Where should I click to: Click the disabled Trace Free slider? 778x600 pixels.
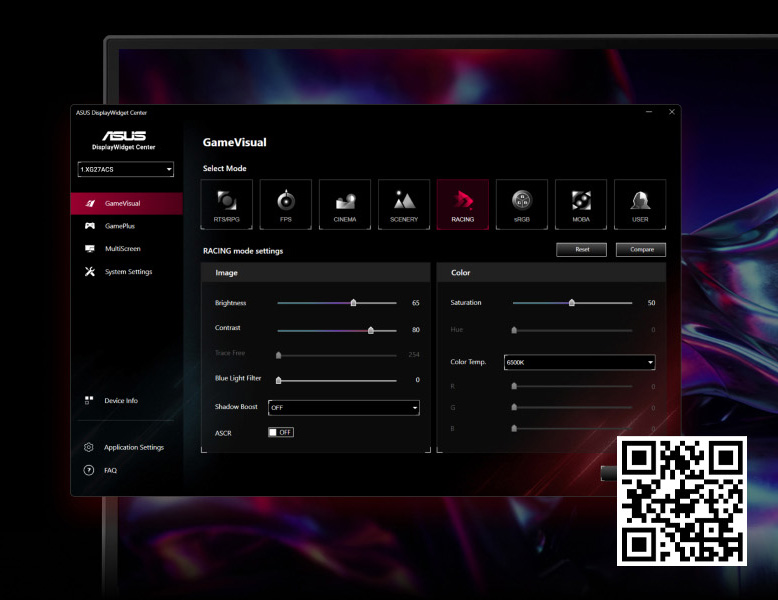coord(337,355)
